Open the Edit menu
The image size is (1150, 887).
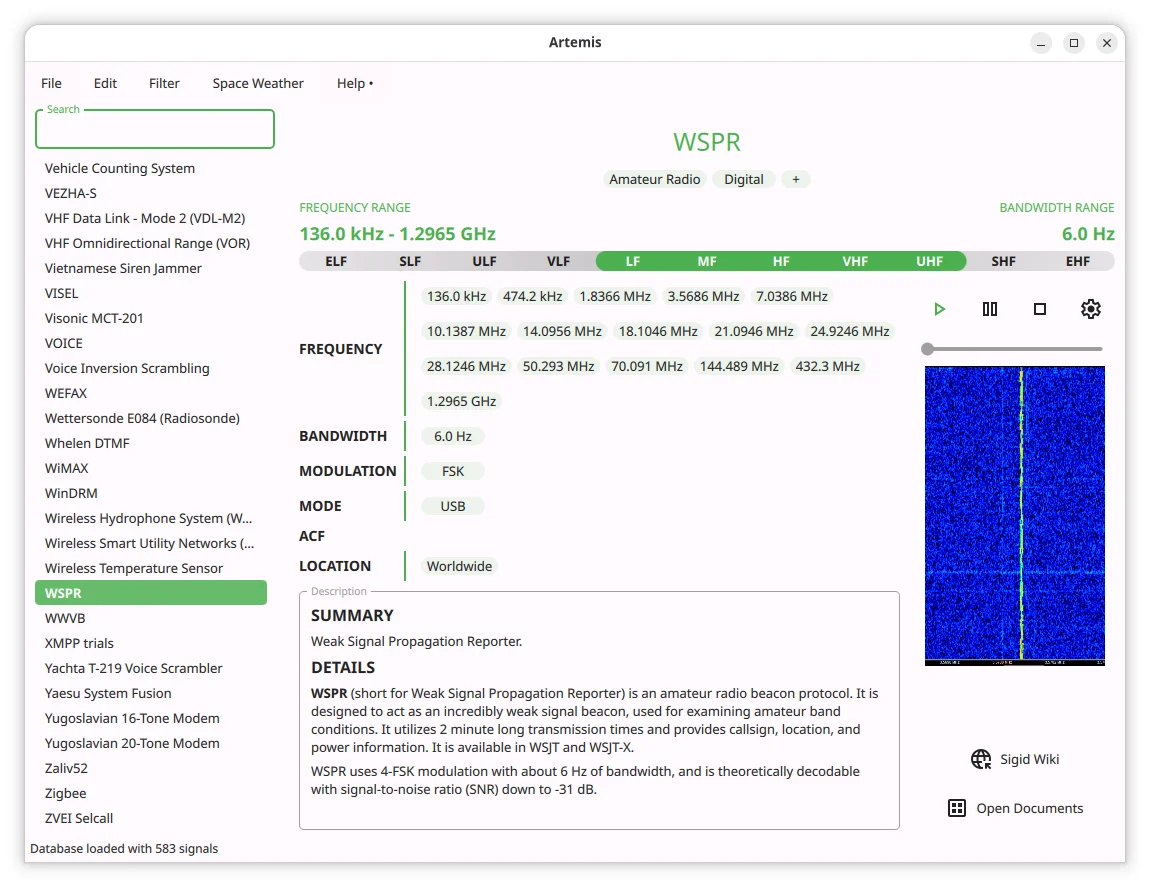pyautogui.click(x=105, y=83)
